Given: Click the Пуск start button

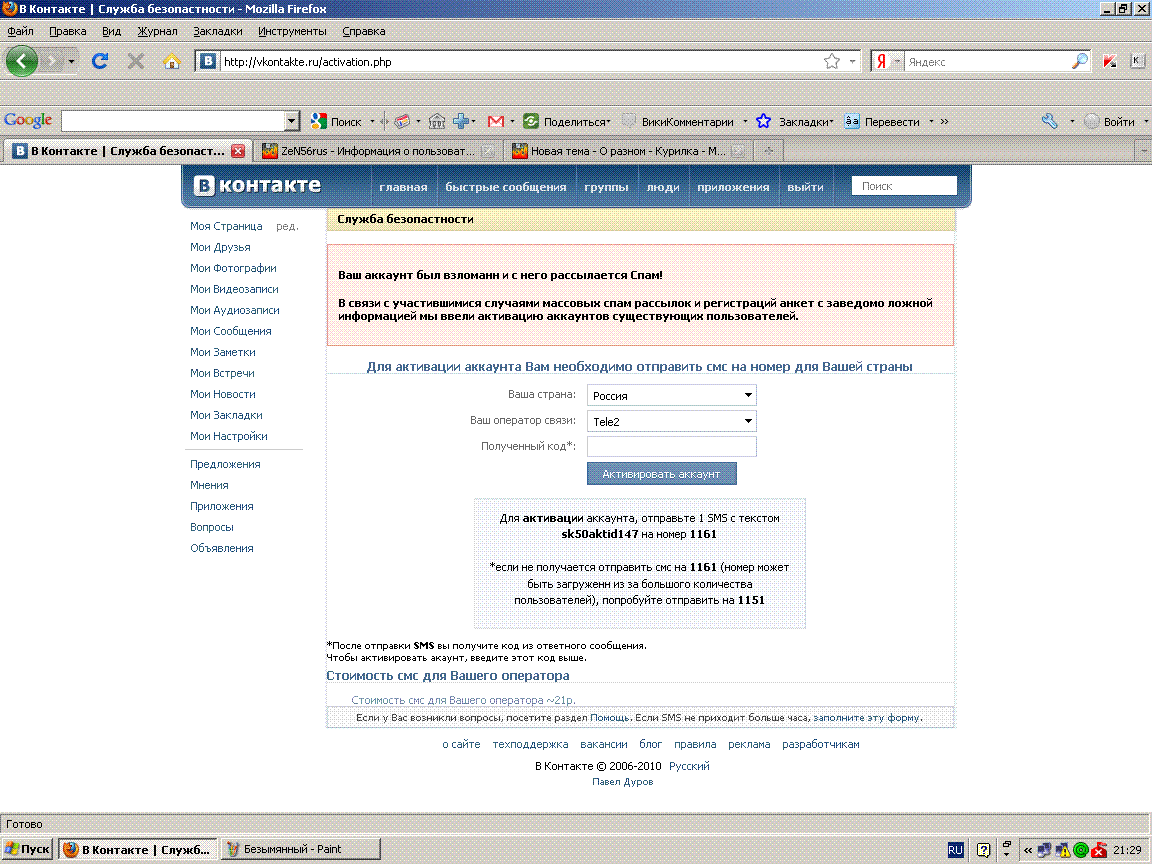Looking at the screenshot, I should click(28, 849).
